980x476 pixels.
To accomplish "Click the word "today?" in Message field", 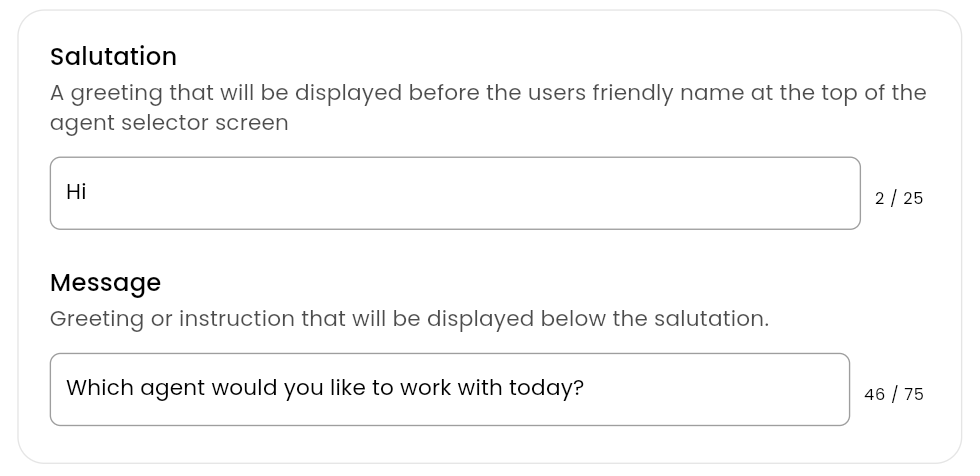I will (x=546, y=388).
